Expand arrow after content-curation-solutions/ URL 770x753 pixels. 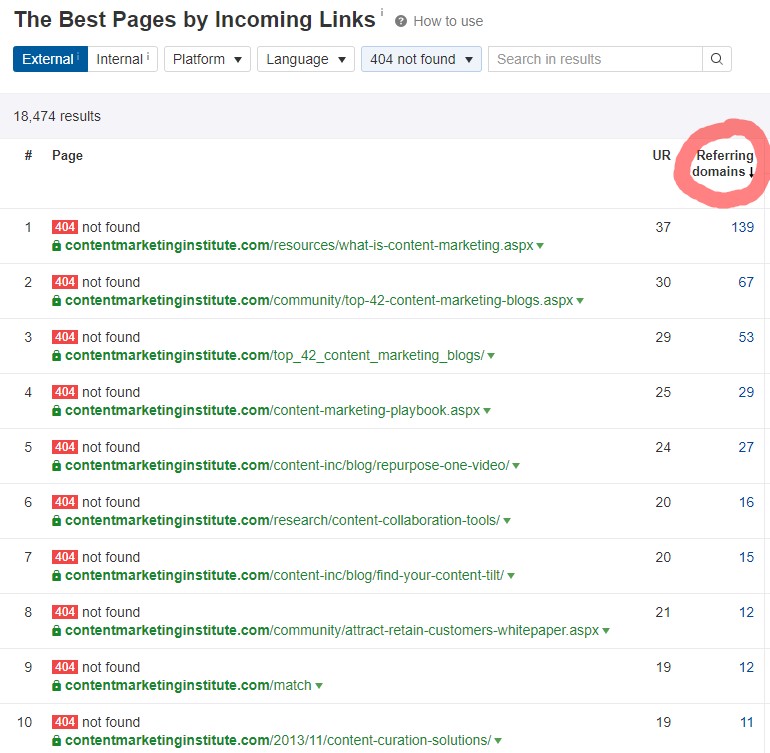(498, 741)
